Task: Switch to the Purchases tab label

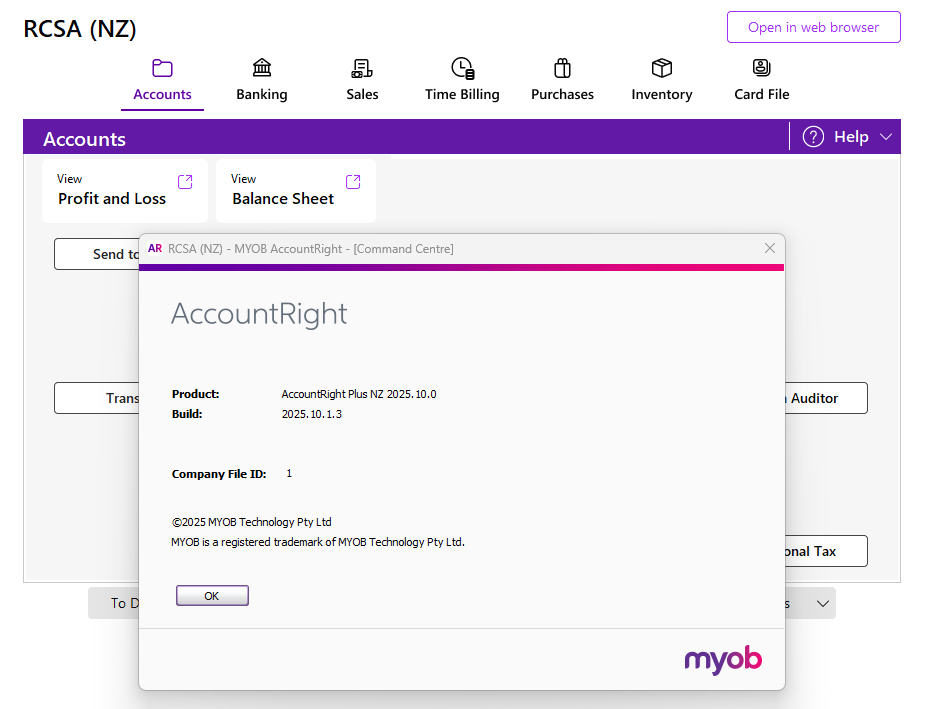Action: click(x=562, y=94)
